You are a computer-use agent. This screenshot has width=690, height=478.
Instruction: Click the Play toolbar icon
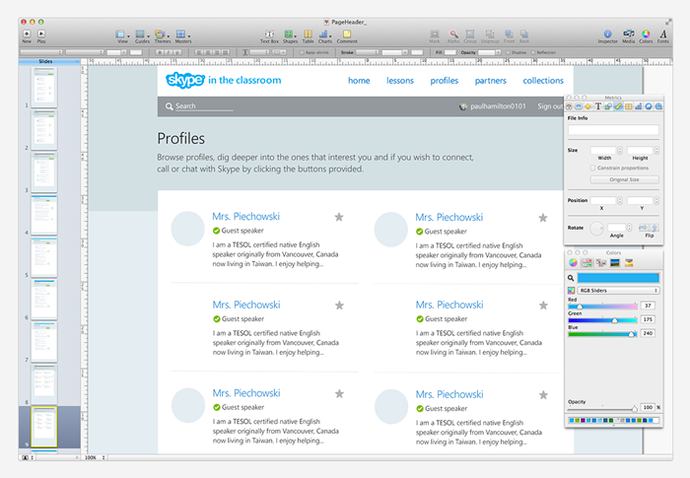click(41, 34)
